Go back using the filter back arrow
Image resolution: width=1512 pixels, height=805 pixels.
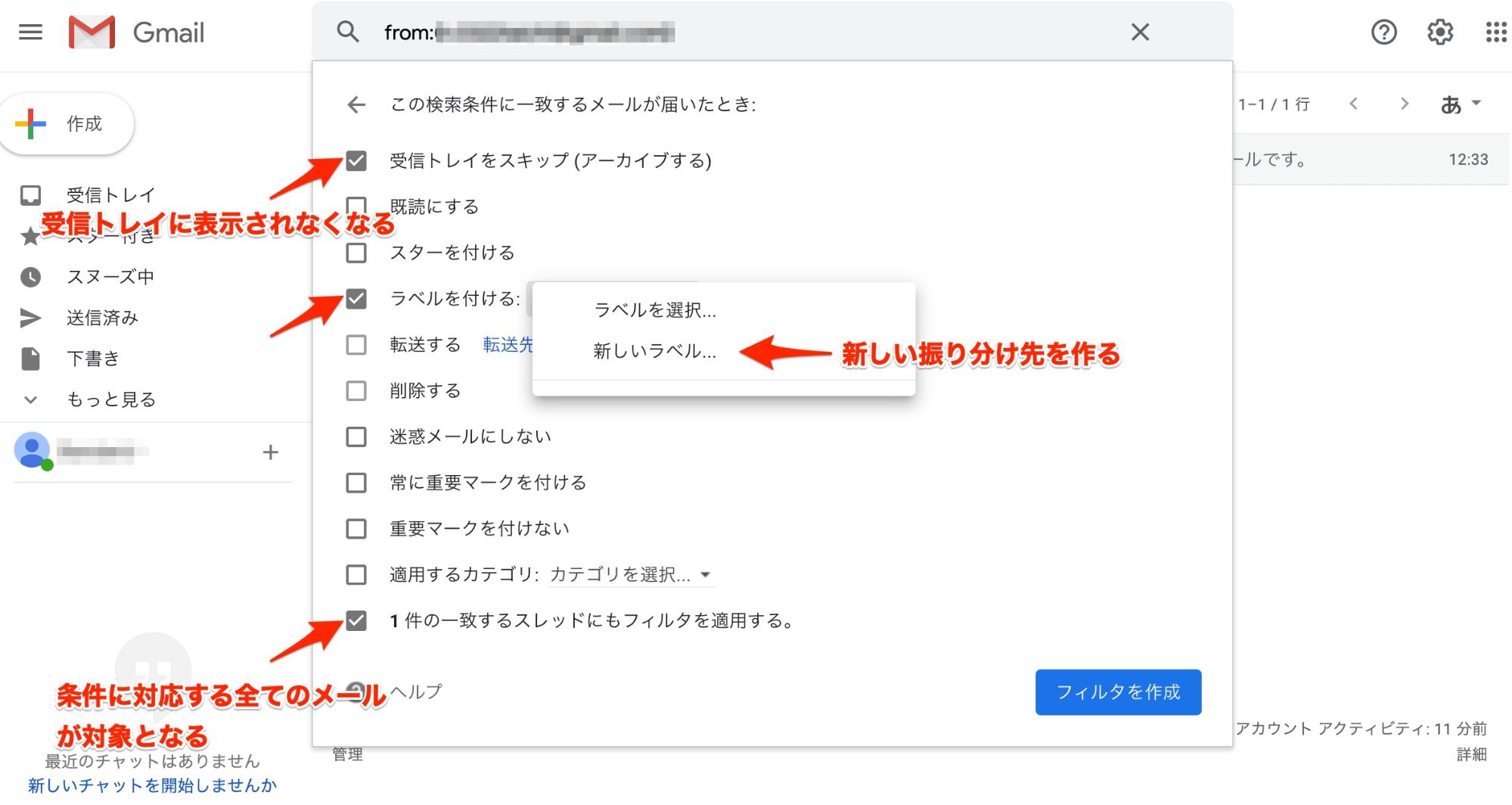point(356,104)
